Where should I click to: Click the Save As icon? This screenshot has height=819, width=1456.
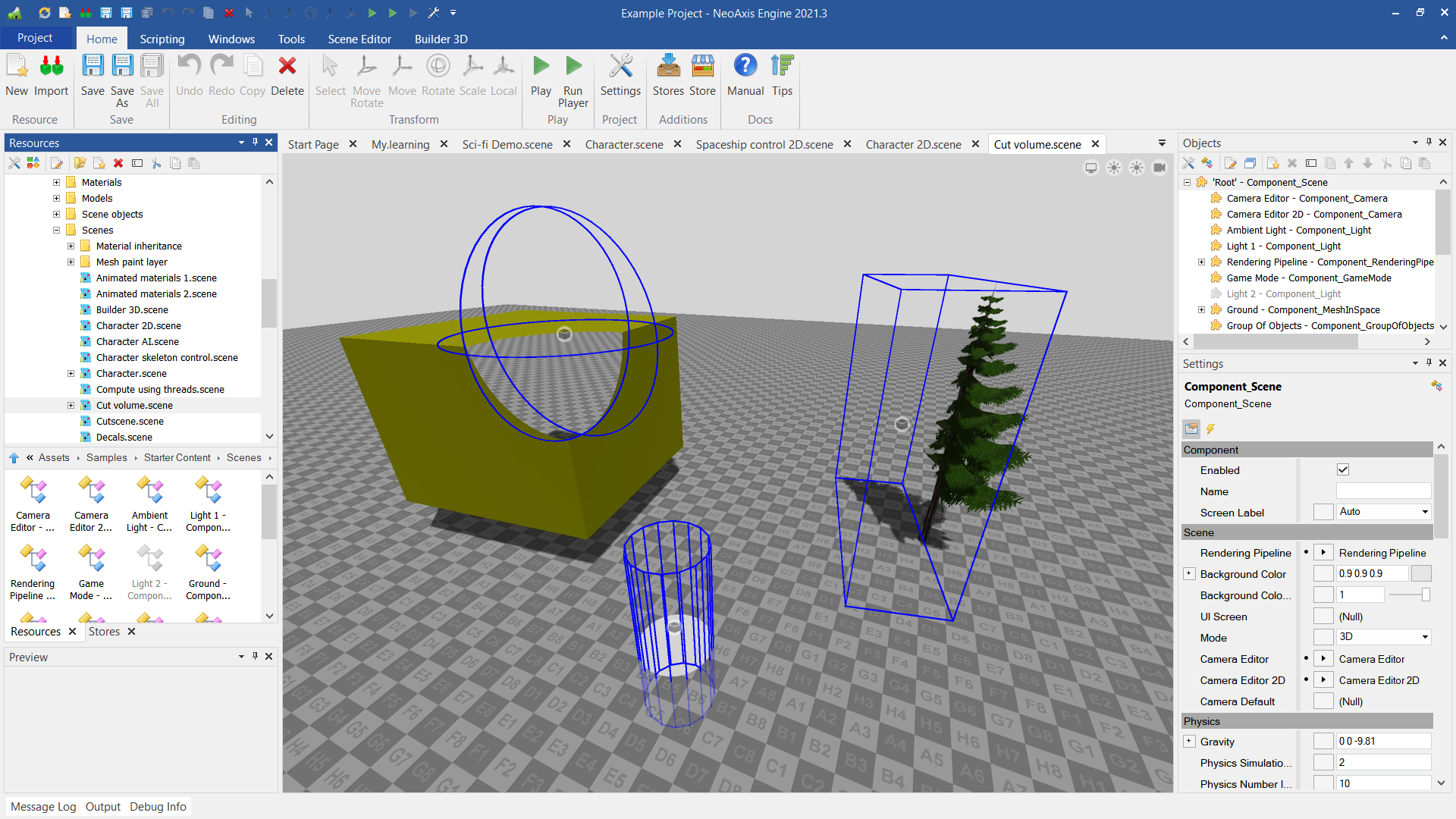point(122,67)
